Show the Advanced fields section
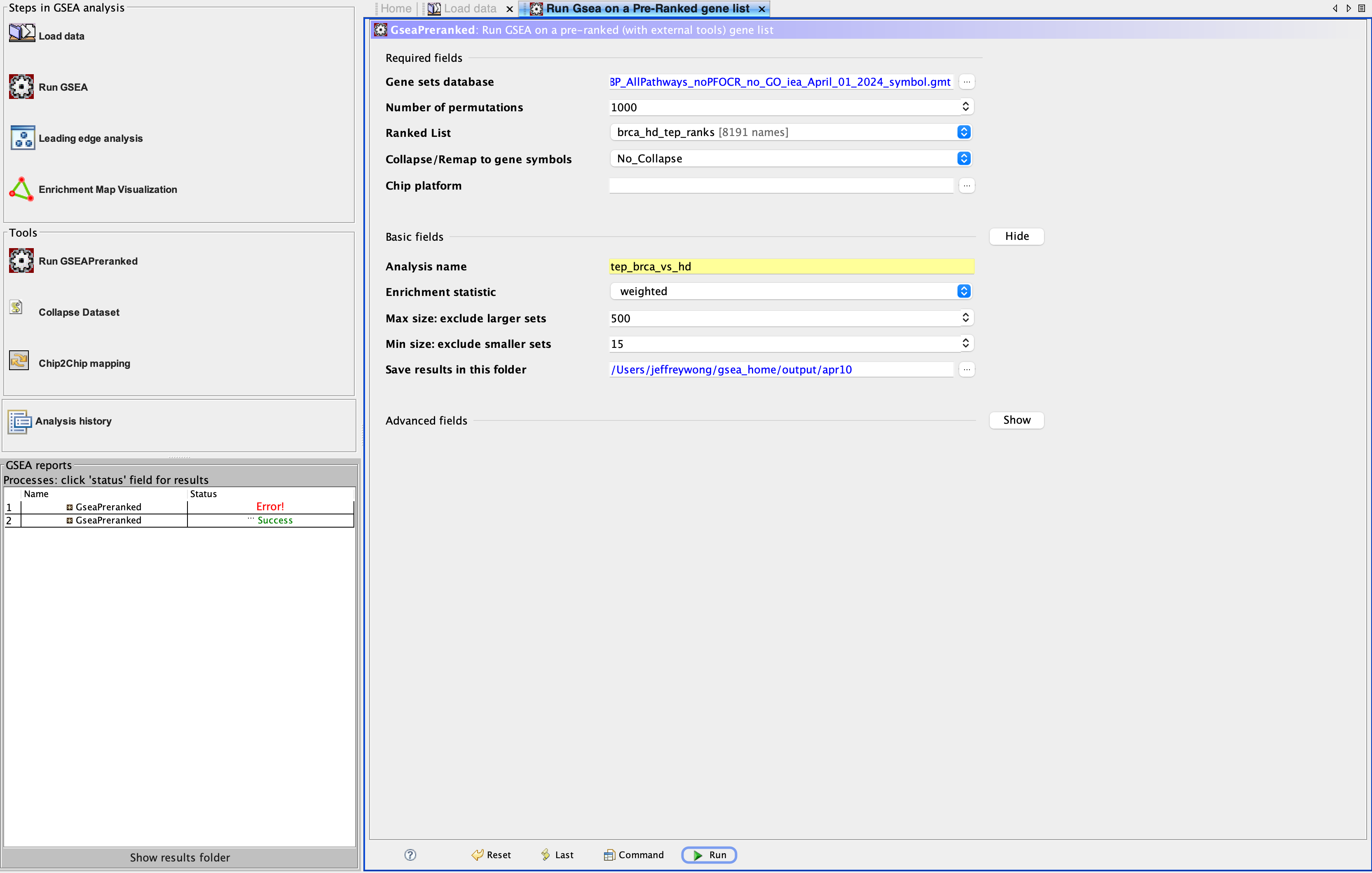Image resolution: width=1372 pixels, height=873 pixels. point(1016,420)
